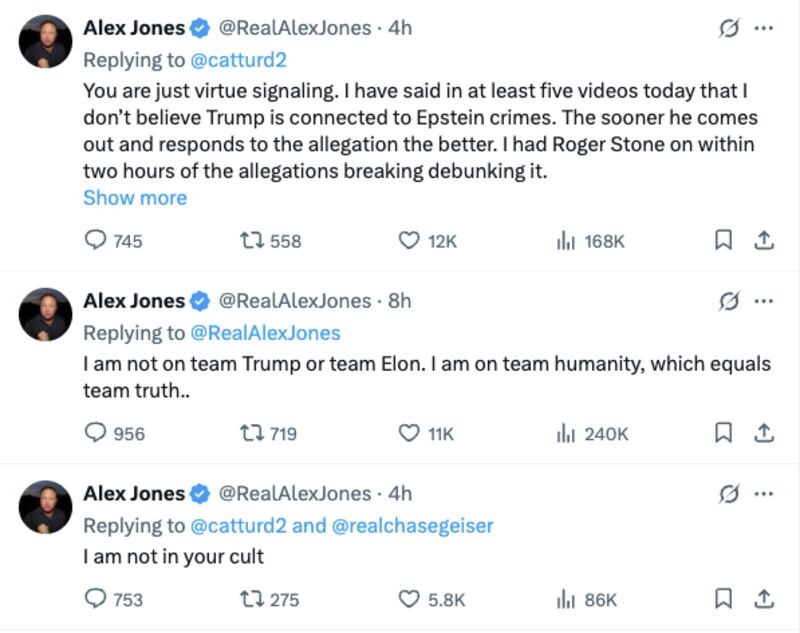This screenshot has width=800, height=633.
Task: Click the avatar on the third tweet
Action: [x=46, y=506]
